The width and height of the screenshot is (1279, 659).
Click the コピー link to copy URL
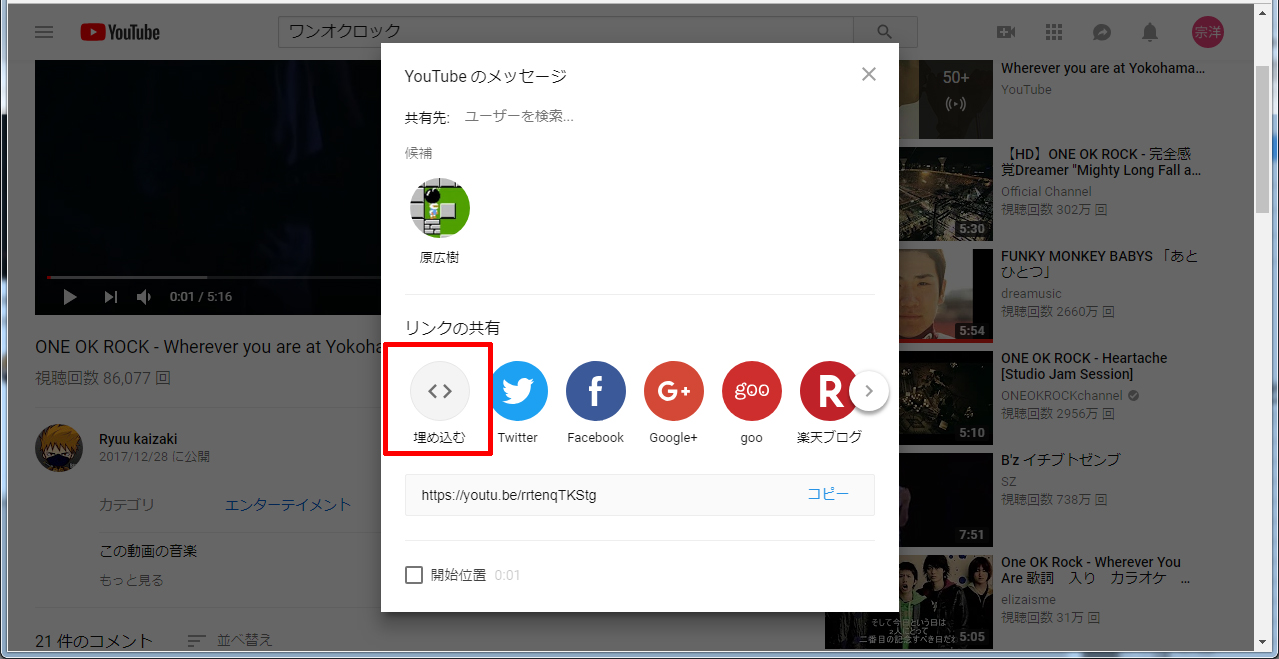828,495
